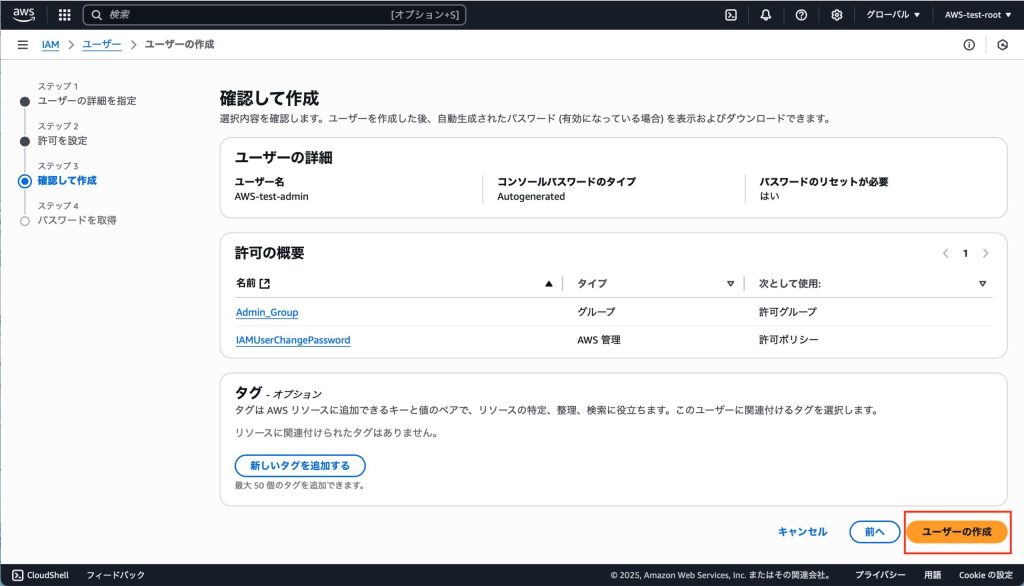This screenshot has width=1024, height=586.
Task: Open the info panel icon
Action: click(969, 44)
